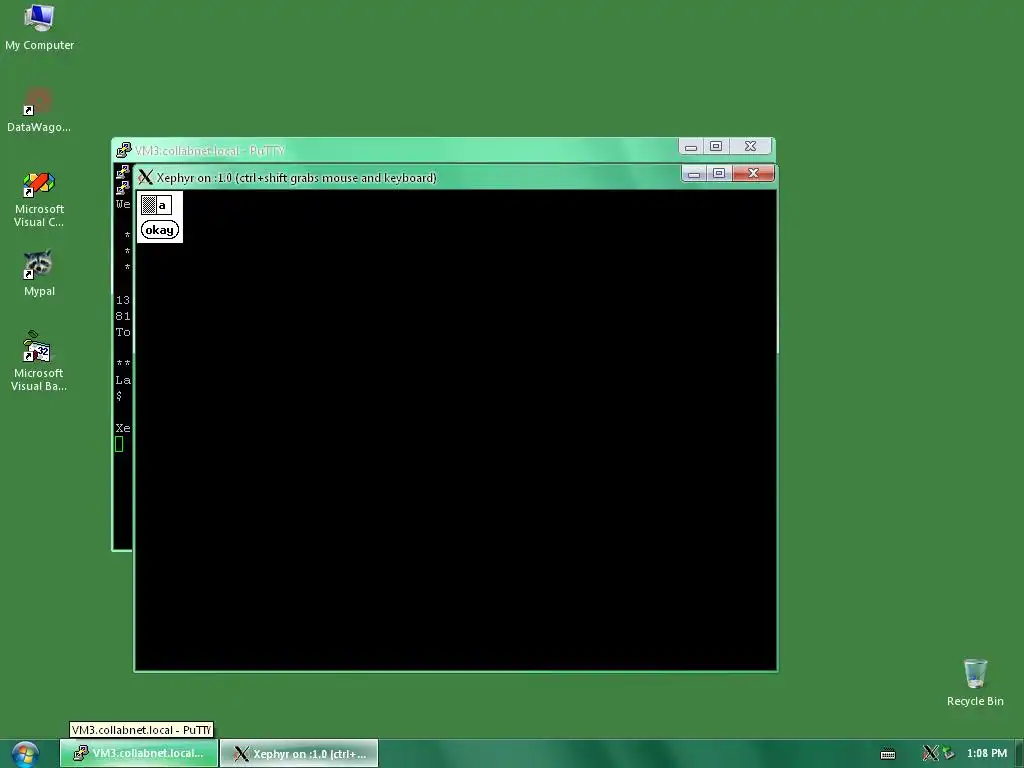Click the network tray icon beside X icon

tap(948, 753)
